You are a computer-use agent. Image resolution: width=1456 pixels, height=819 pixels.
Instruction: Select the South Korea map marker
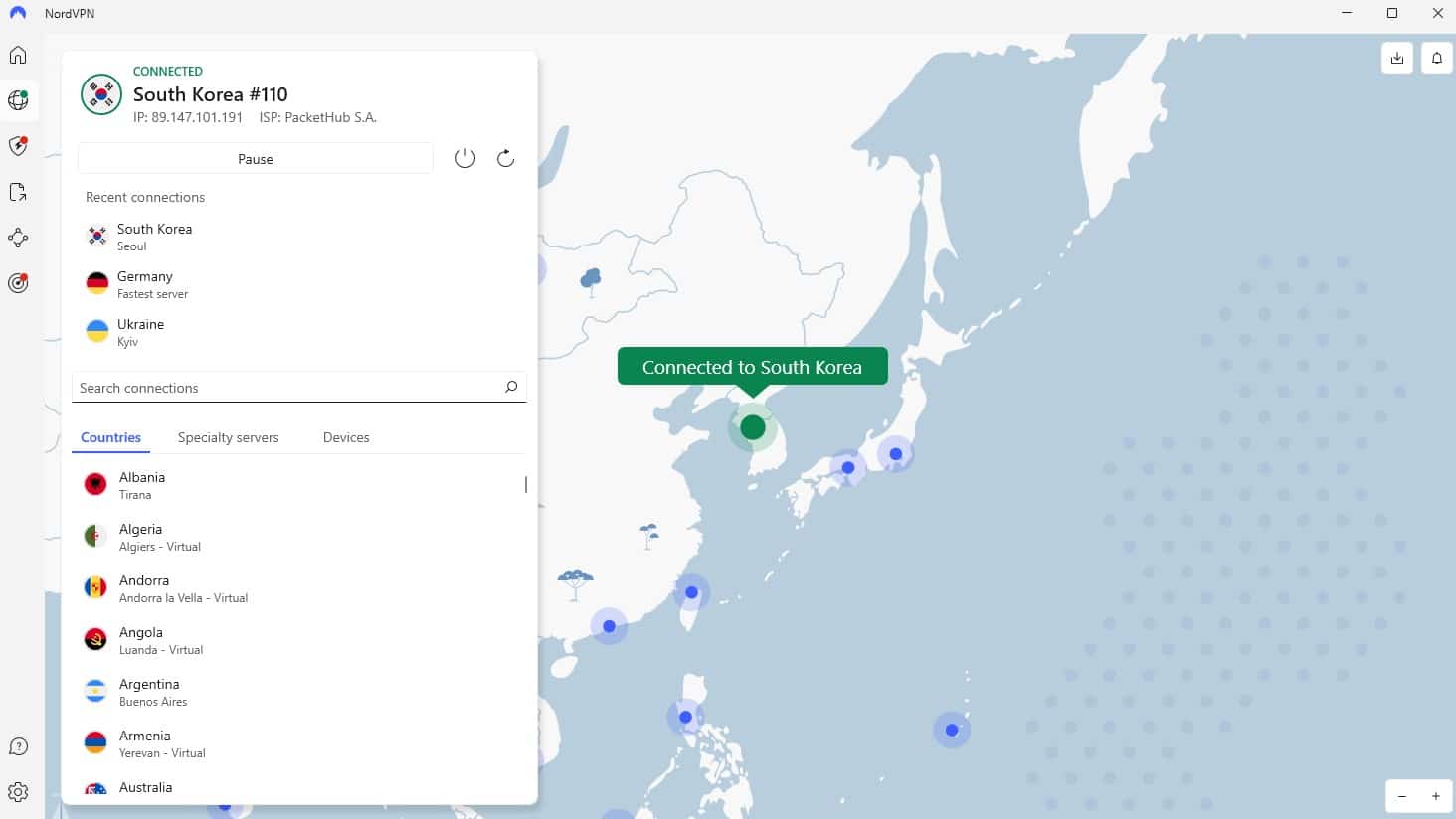[752, 427]
